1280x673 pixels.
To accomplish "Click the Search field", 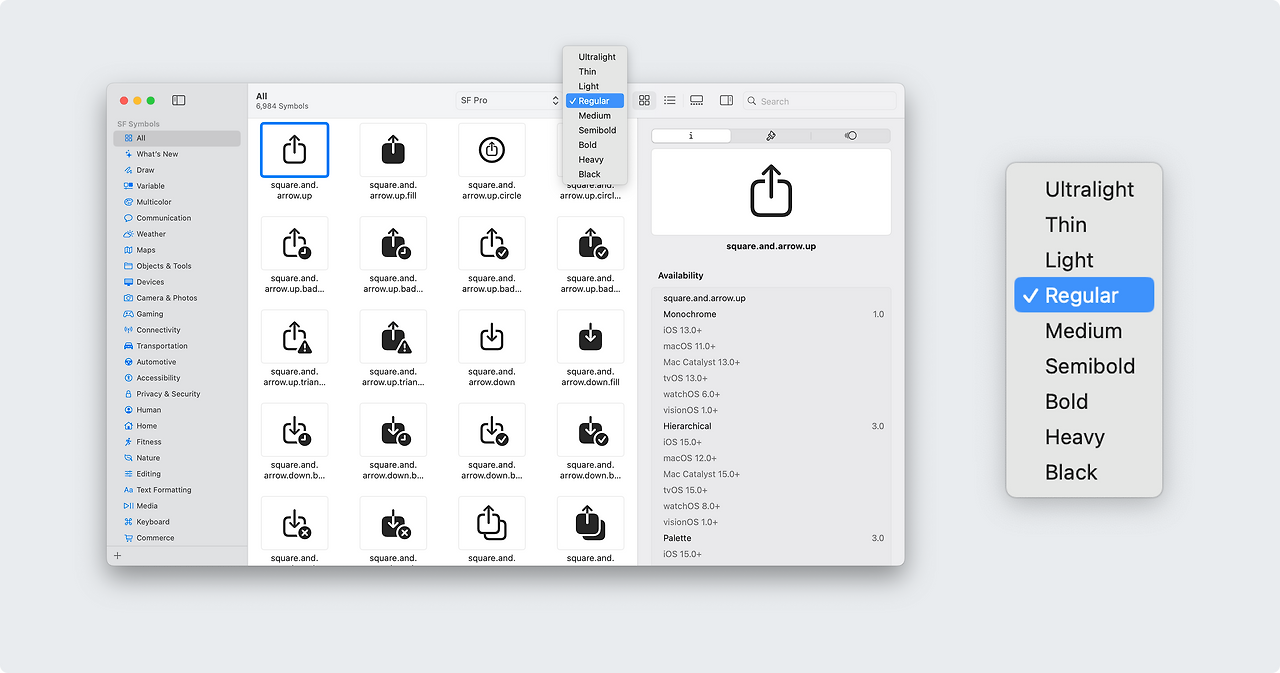I will (820, 101).
